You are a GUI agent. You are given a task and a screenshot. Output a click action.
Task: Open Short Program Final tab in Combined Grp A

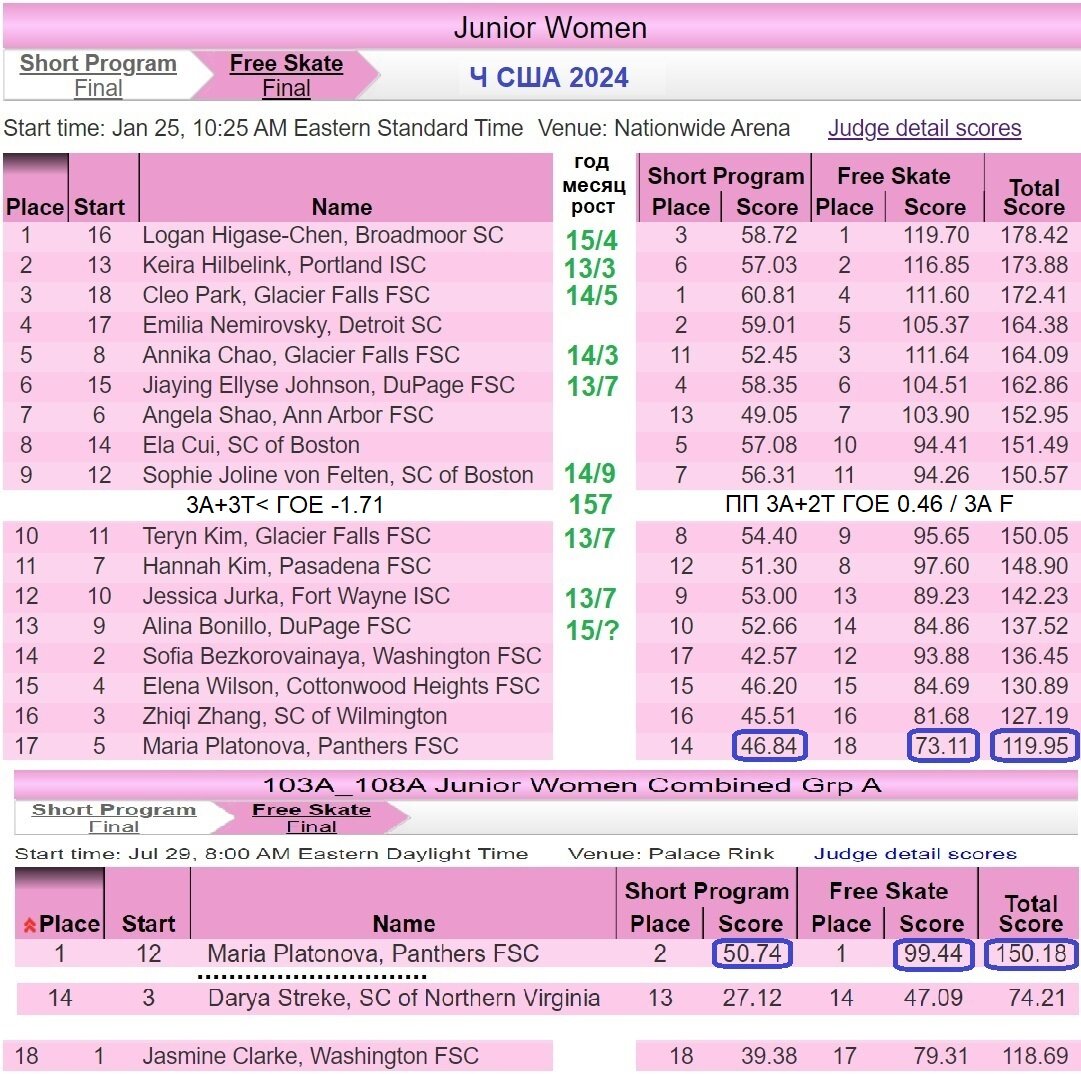tap(114, 818)
